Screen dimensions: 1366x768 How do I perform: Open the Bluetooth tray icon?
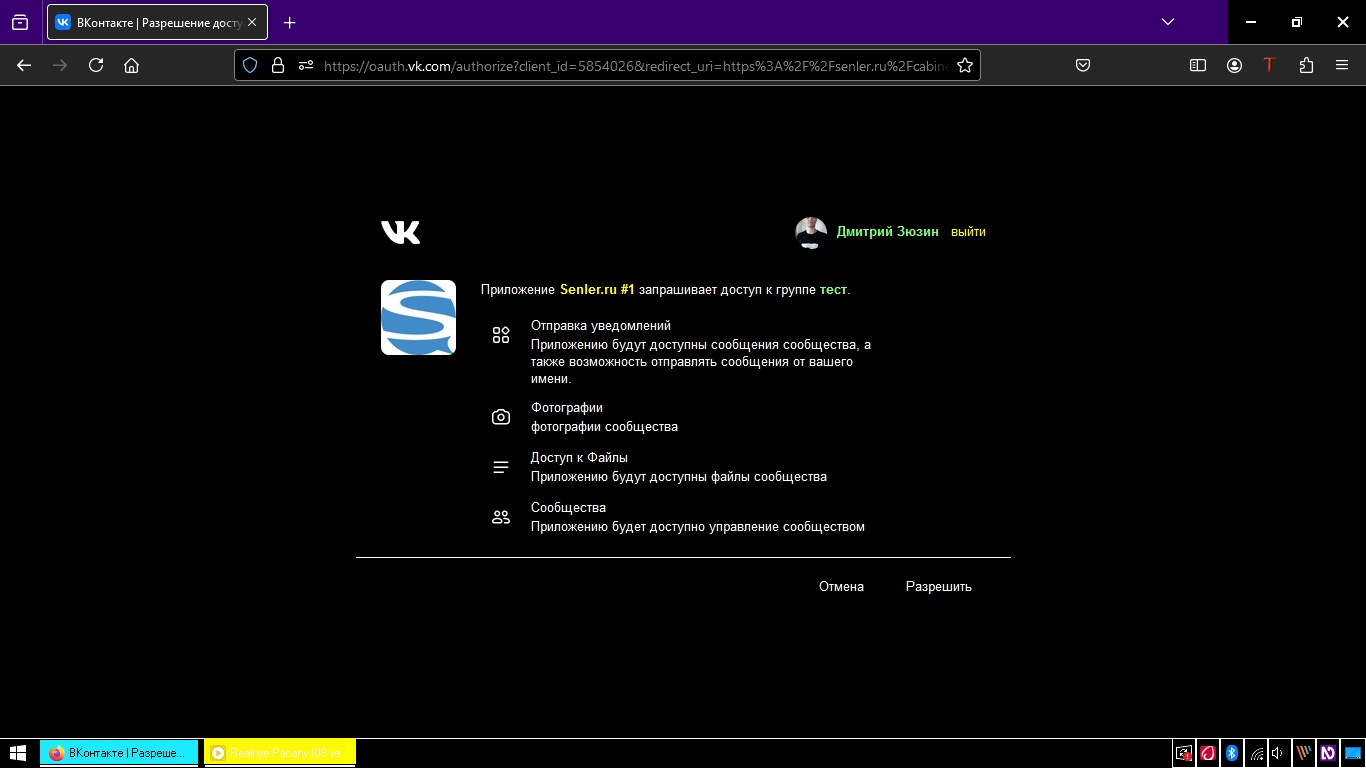[1232, 753]
